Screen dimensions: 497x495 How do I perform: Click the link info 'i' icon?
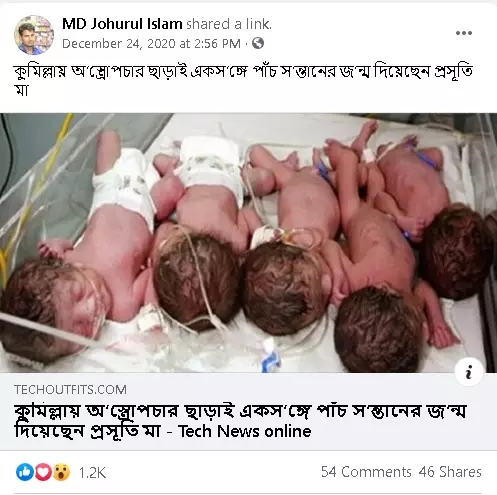click(469, 372)
